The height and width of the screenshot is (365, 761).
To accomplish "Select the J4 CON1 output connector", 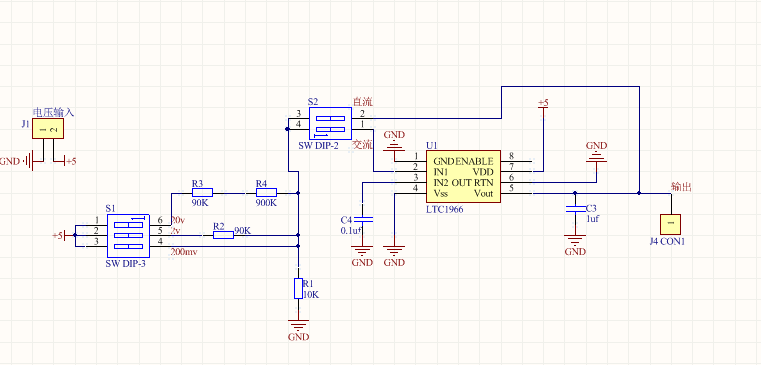I will tap(670, 225).
